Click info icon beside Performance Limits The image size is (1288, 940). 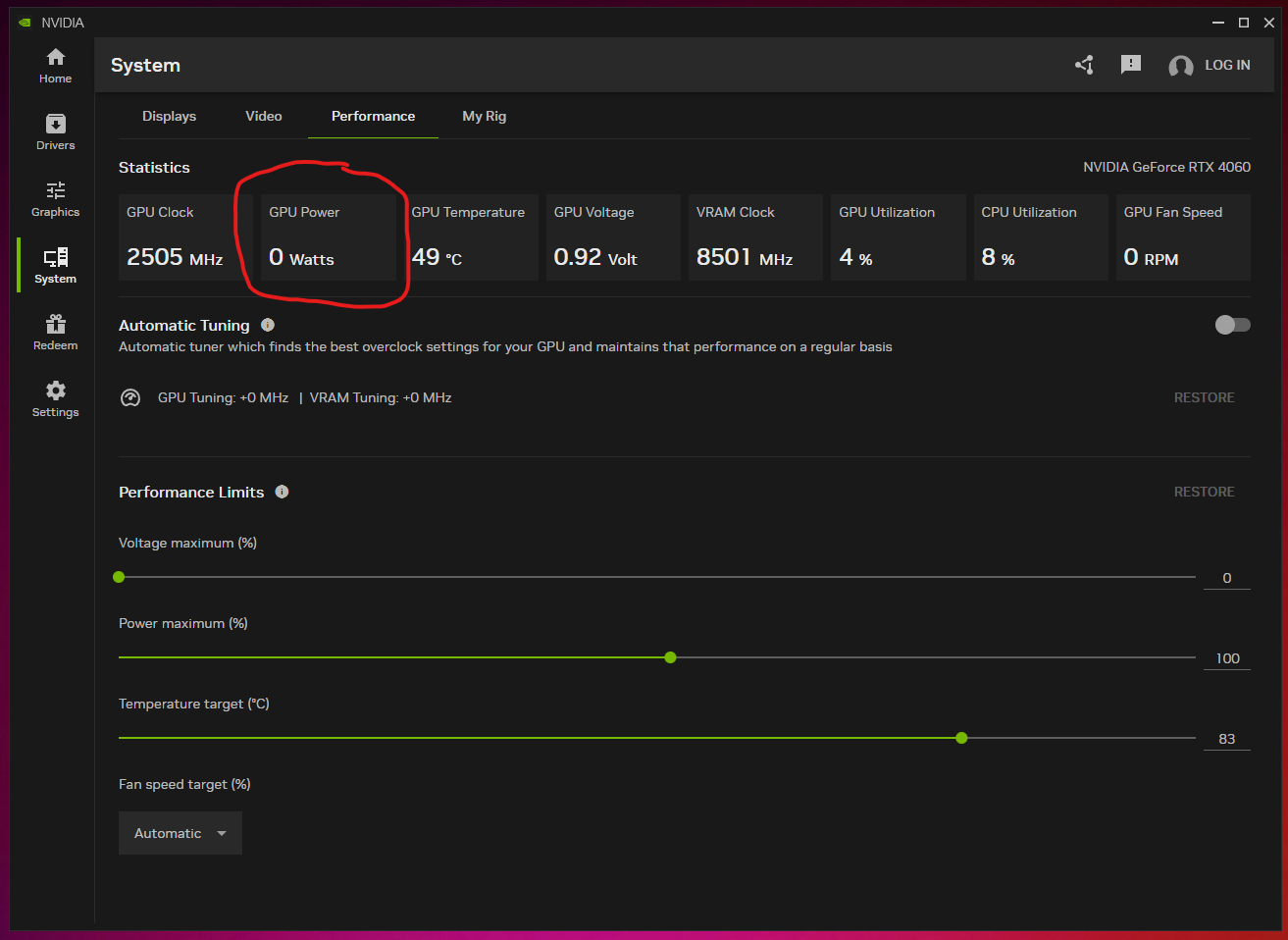point(282,492)
